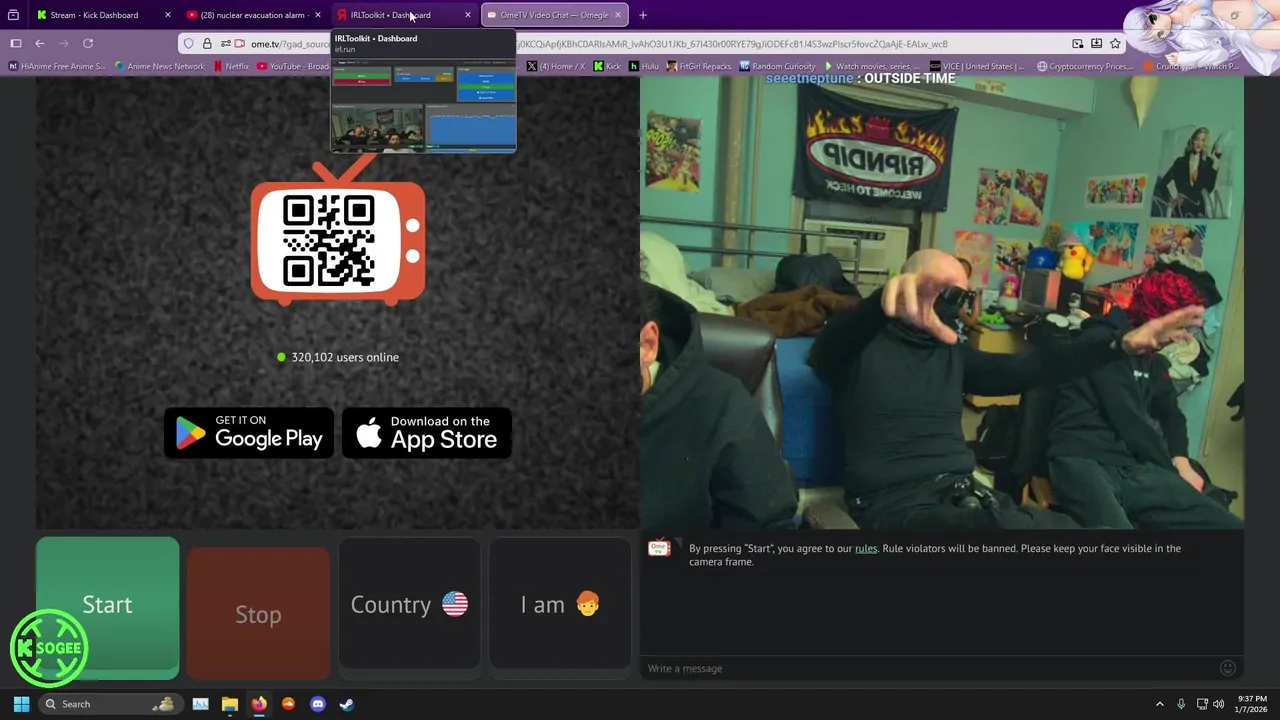Open Cryptocurrency Prices bookmark

pyautogui.click(x=1084, y=66)
